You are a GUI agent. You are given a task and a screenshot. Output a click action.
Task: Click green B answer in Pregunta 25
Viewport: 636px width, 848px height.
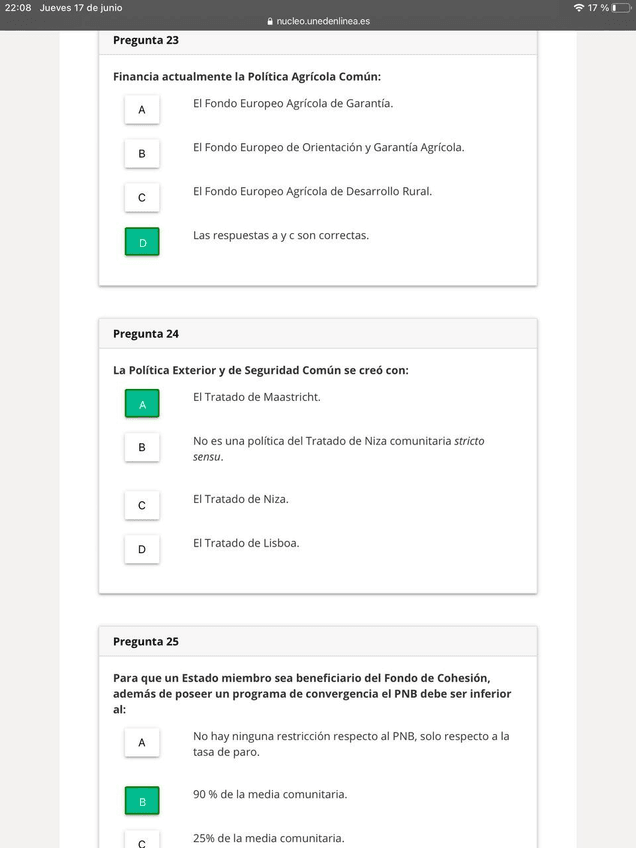tap(142, 801)
